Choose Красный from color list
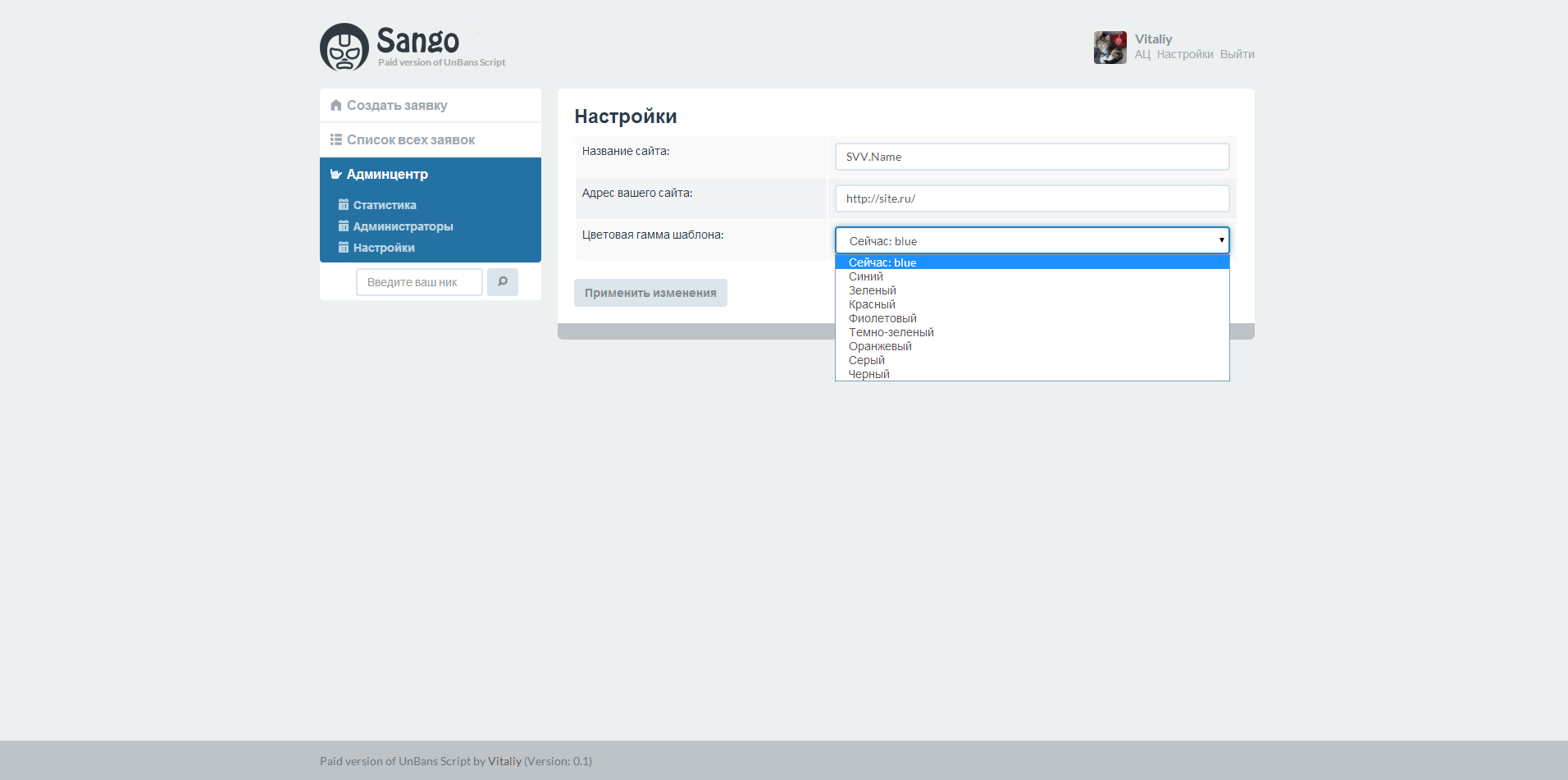Viewport: 1568px width, 780px height. click(x=1032, y=304)
